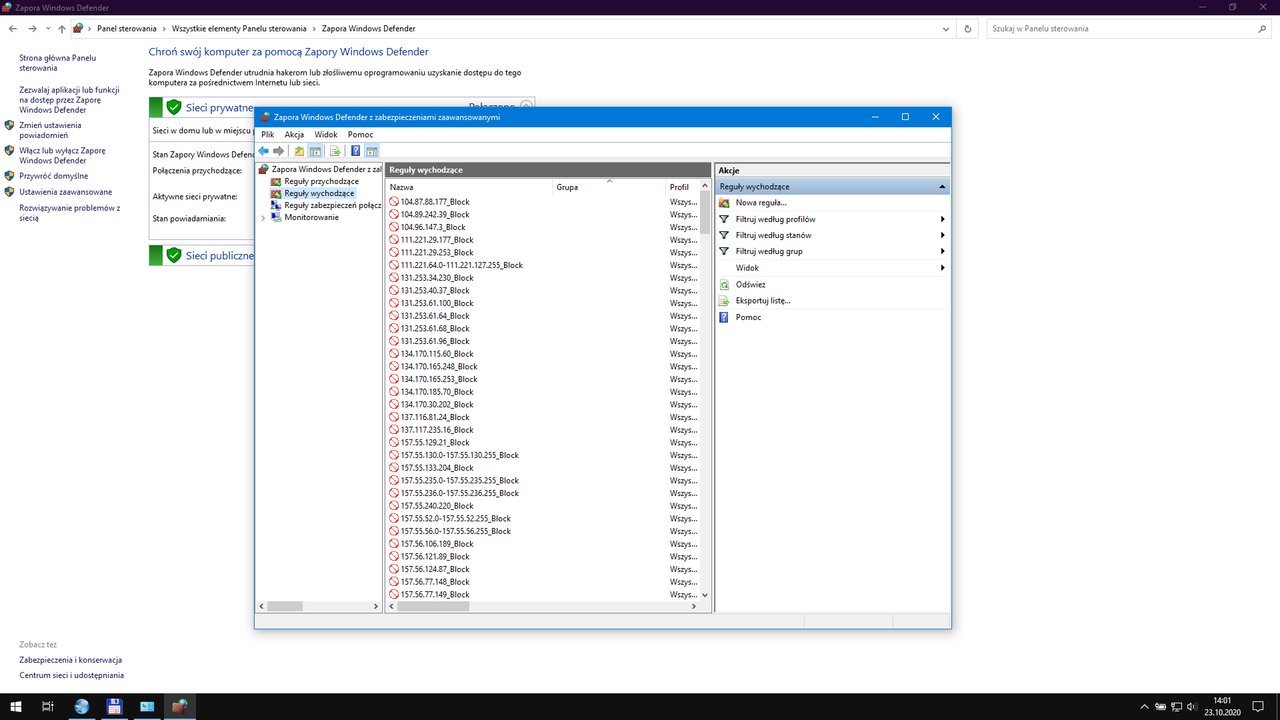Click the Szukaj w Panelu sterowania search field
Viewport: 1280px width, 720px height.
tap(1128, 29)
